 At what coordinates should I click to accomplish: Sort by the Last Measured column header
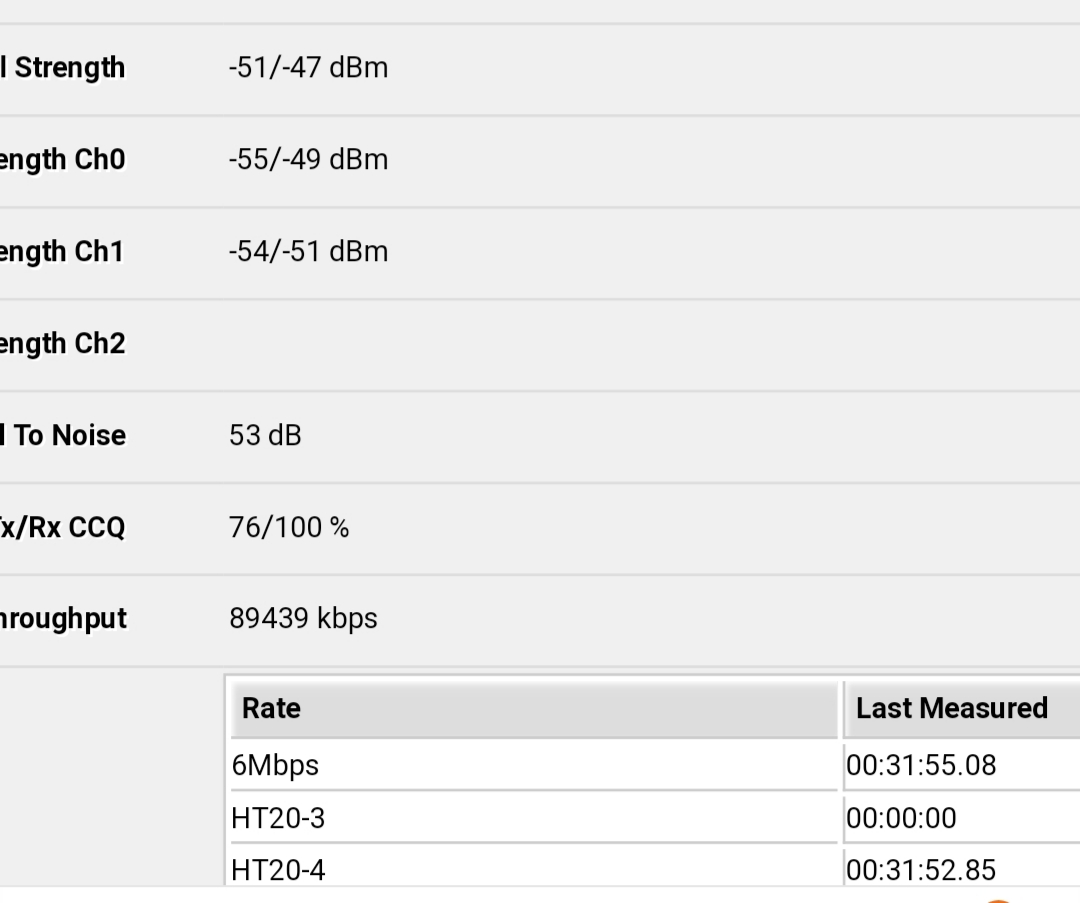951,709
